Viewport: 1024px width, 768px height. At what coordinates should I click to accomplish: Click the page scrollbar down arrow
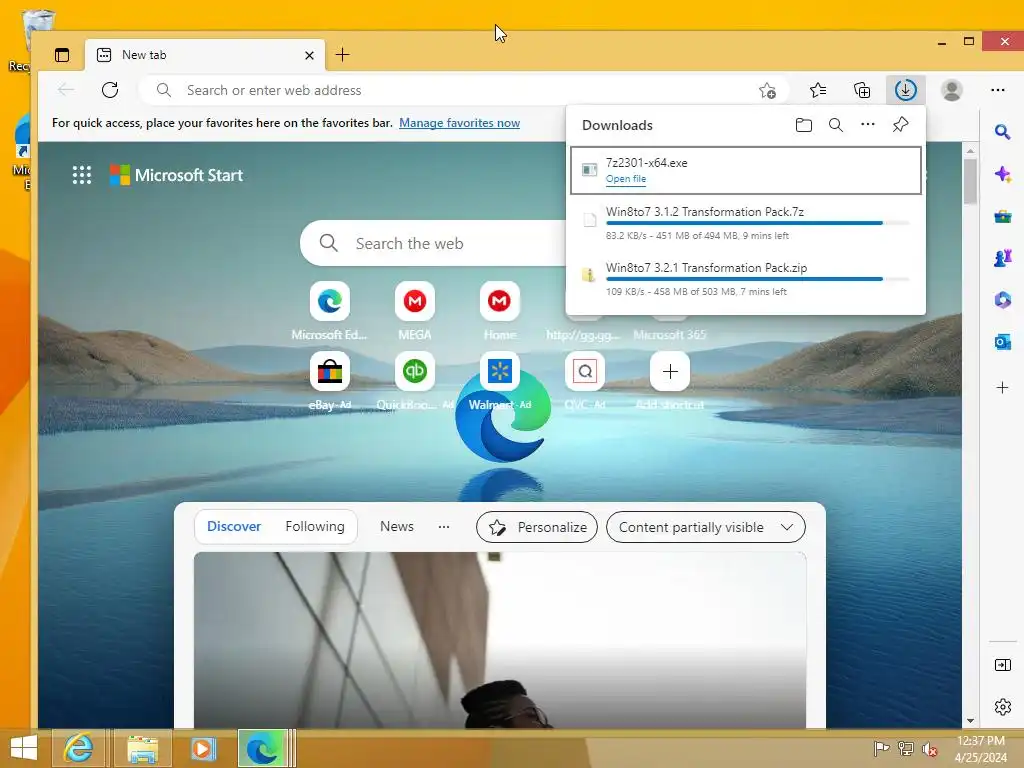(970, 721)
